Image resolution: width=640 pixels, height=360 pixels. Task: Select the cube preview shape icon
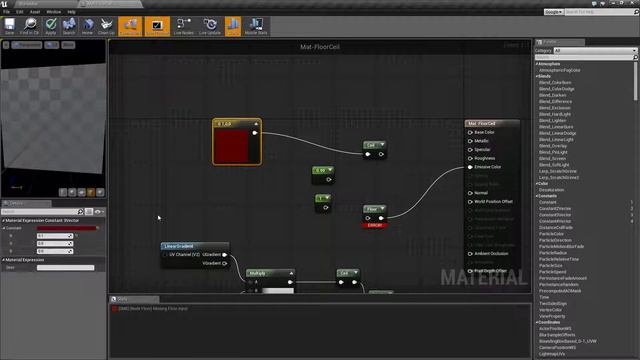click(91, 192)
